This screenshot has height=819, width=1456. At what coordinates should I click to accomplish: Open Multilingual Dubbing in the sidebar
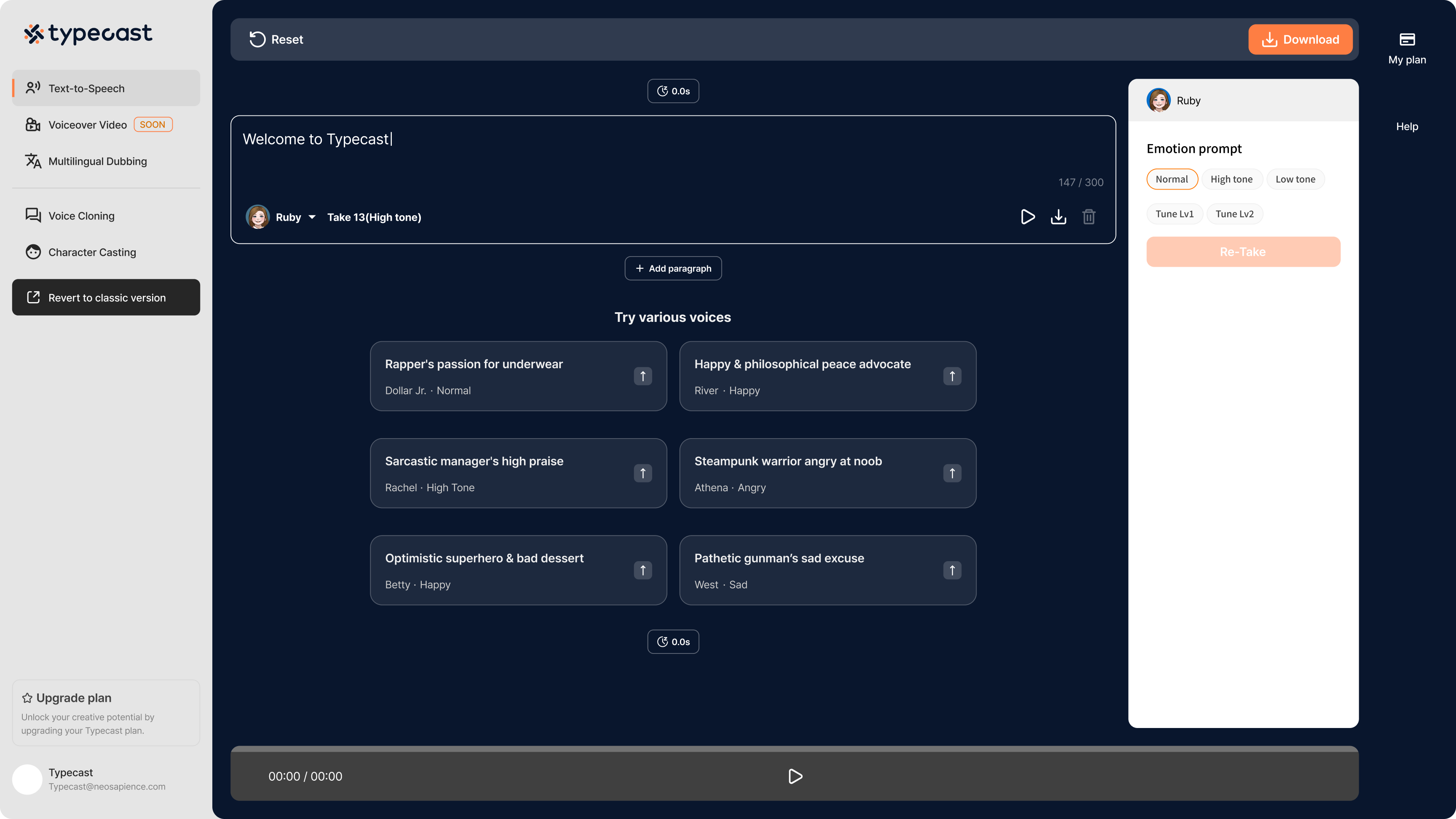pos(106,161)
